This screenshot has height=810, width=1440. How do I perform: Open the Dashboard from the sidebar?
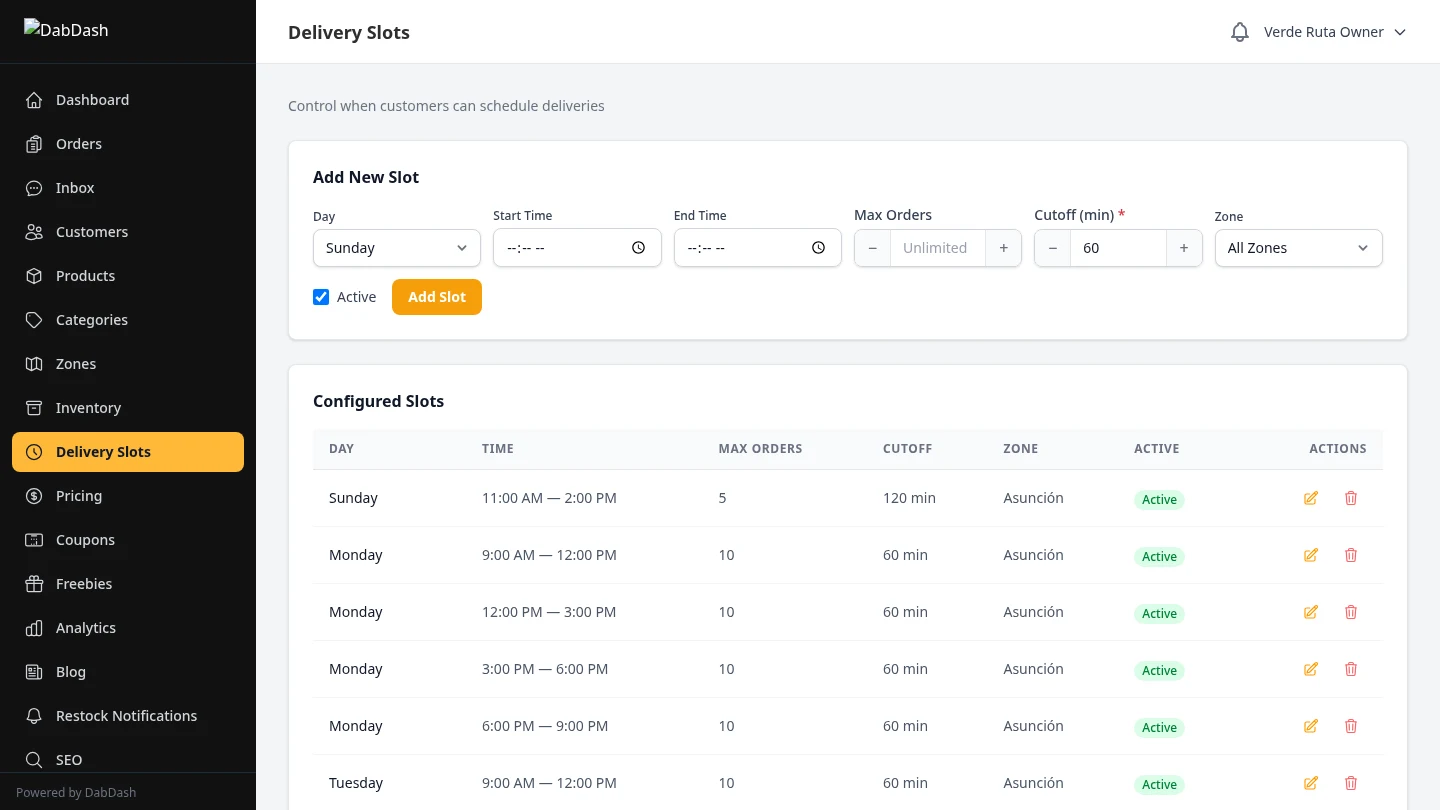tap(92, 99)
